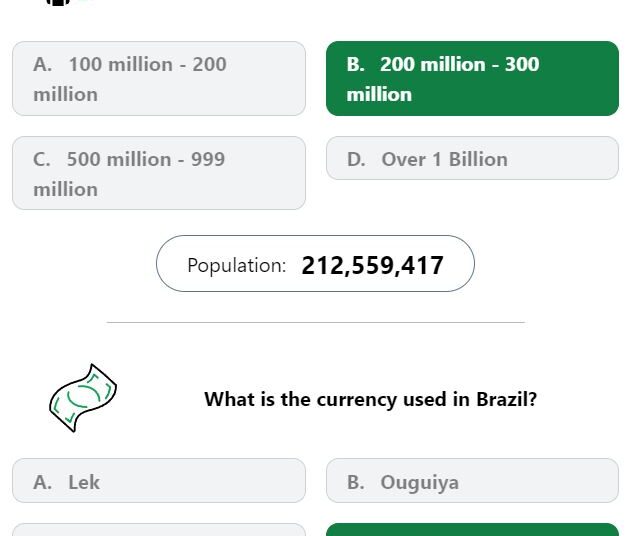Click the partially visible black icon at the top
Screen dimensions: 629x536
[x=58, y=2]
